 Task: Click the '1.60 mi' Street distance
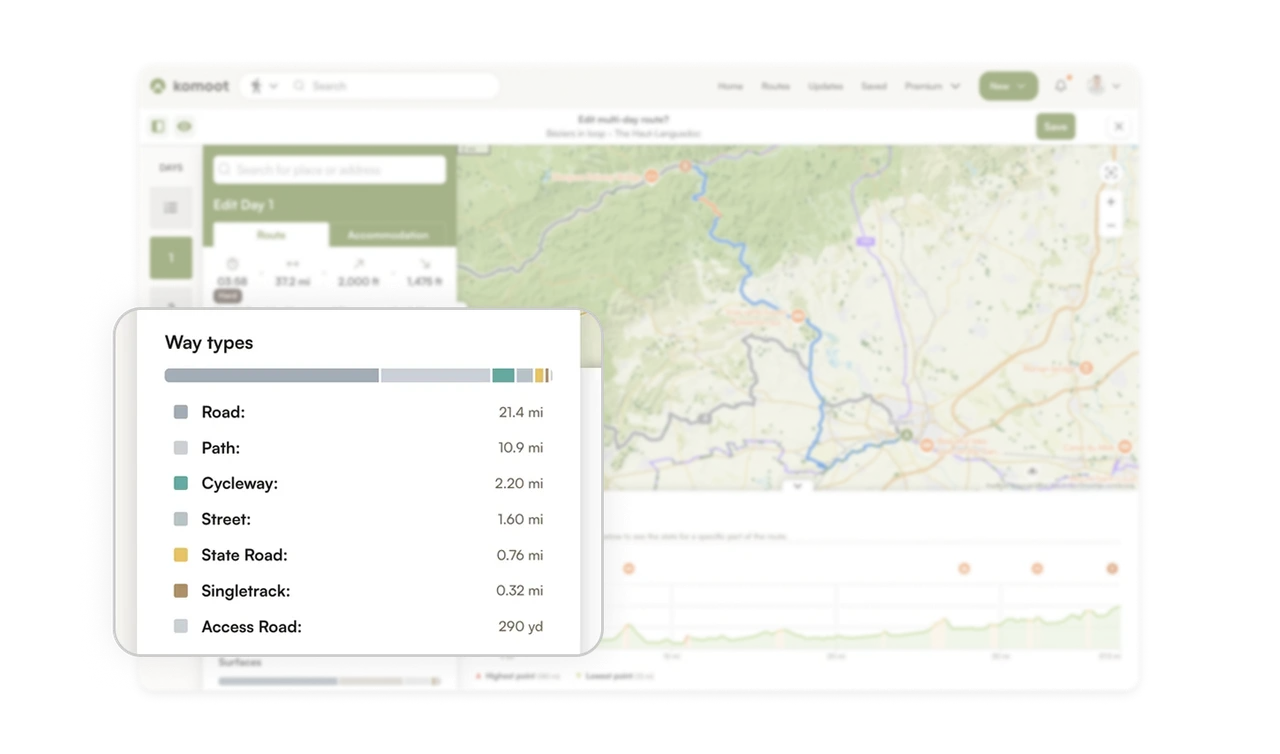pos(520,519)
